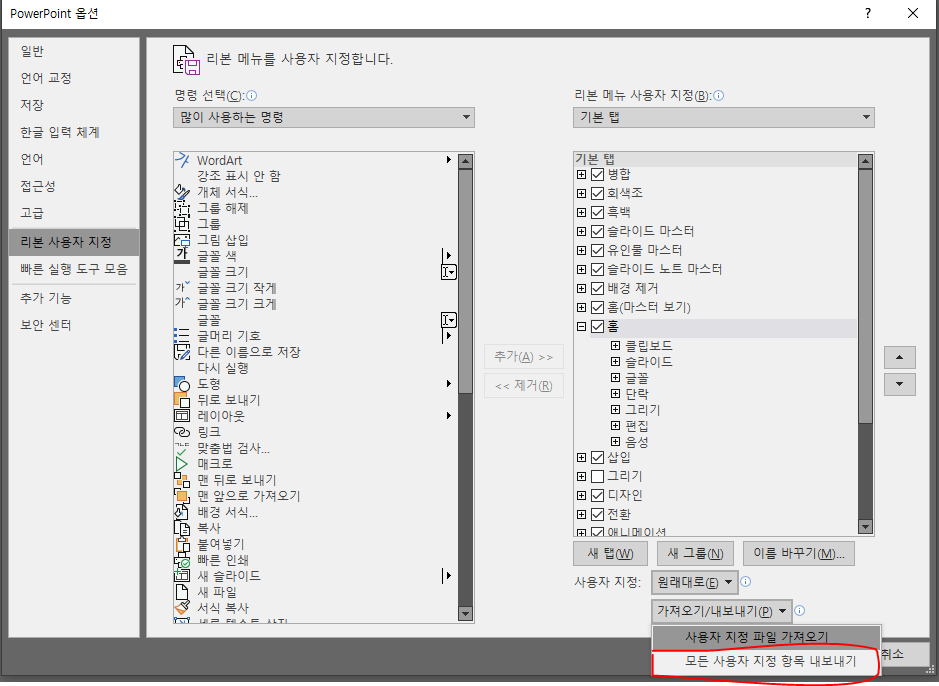
Task: Select 다른 이름으로 저장 icon
Action: tap(182, 352)
